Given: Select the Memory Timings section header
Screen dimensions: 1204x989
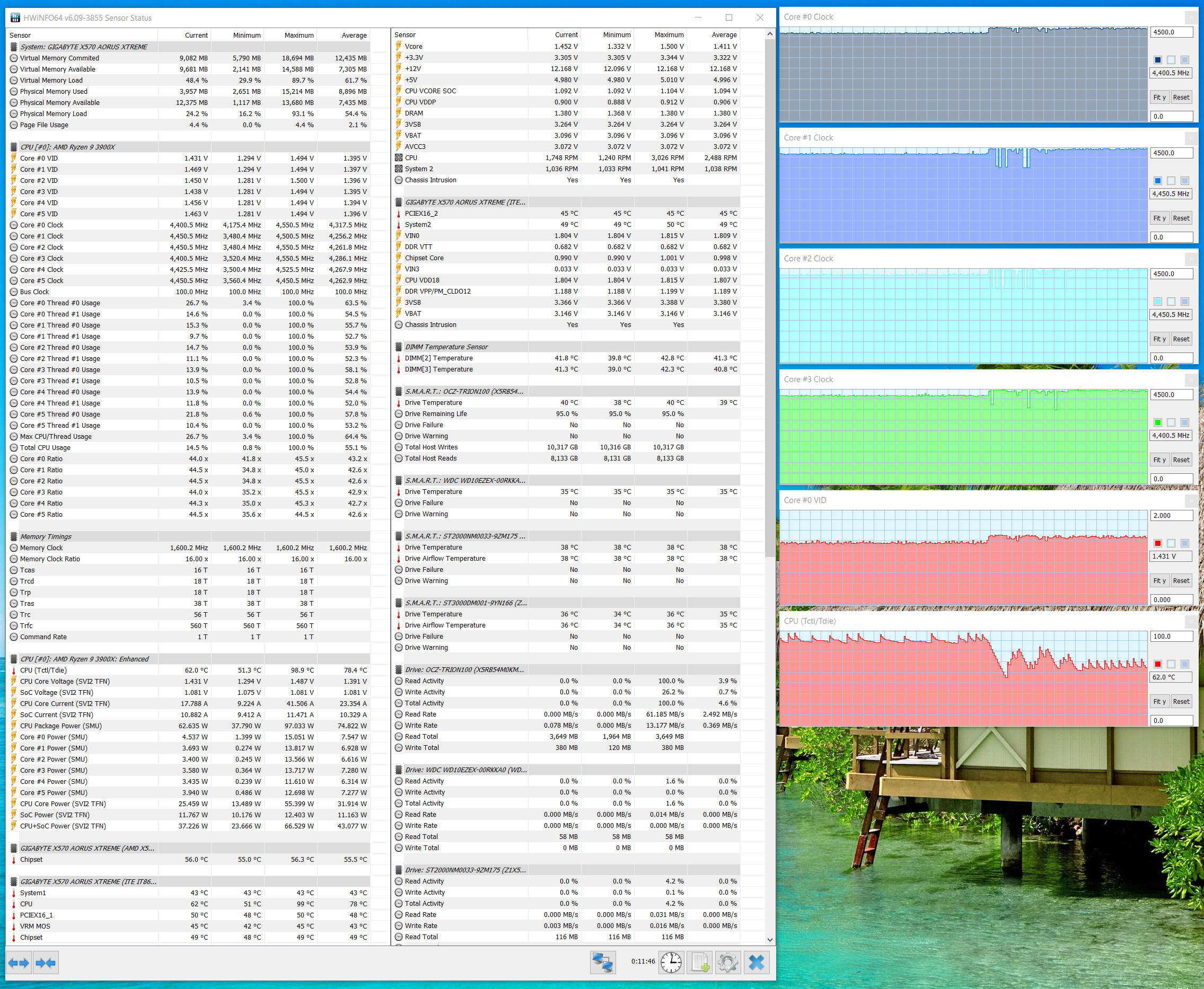Looking at the screenshot, I should [x=46, y=537].
